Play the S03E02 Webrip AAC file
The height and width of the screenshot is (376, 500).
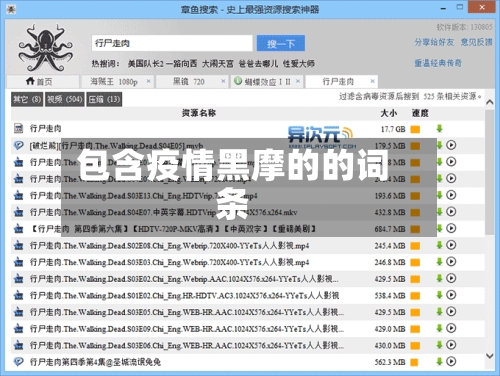[451, 278]
